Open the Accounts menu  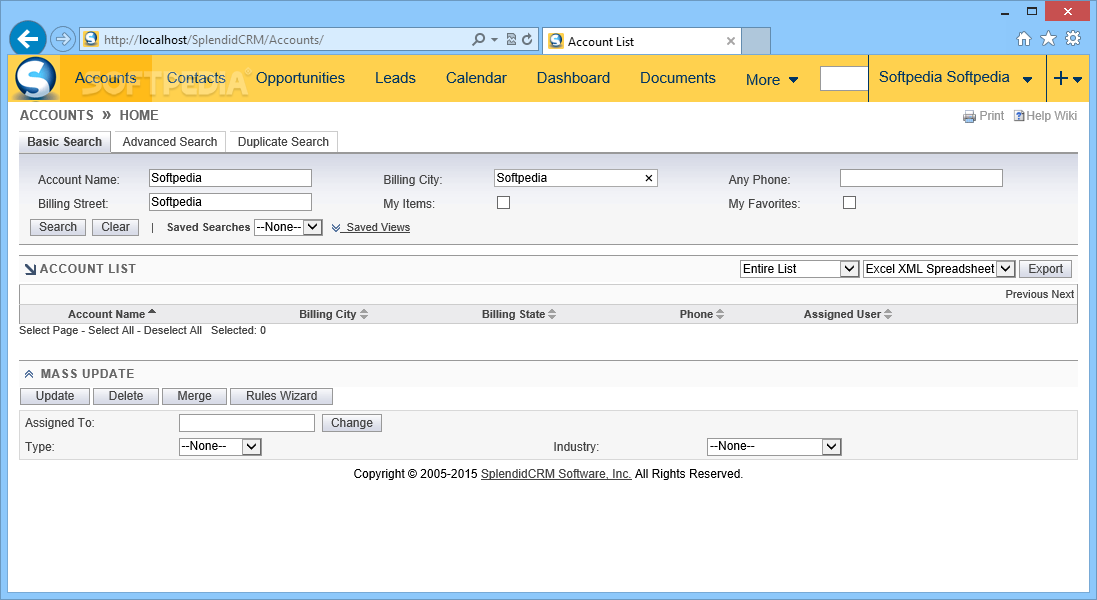(106, 78)
